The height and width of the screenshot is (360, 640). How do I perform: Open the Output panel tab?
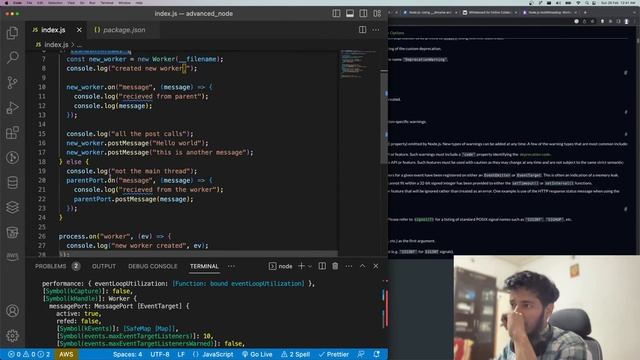coord(104,266)
